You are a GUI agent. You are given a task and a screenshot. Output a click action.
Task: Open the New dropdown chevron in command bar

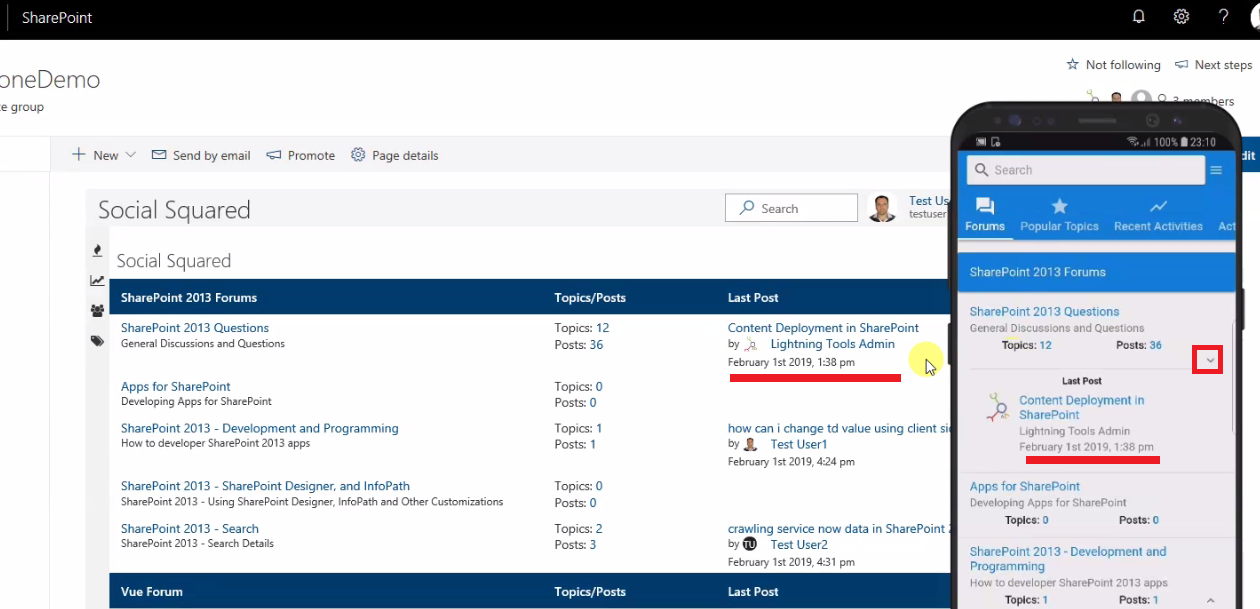coord(130,155)
